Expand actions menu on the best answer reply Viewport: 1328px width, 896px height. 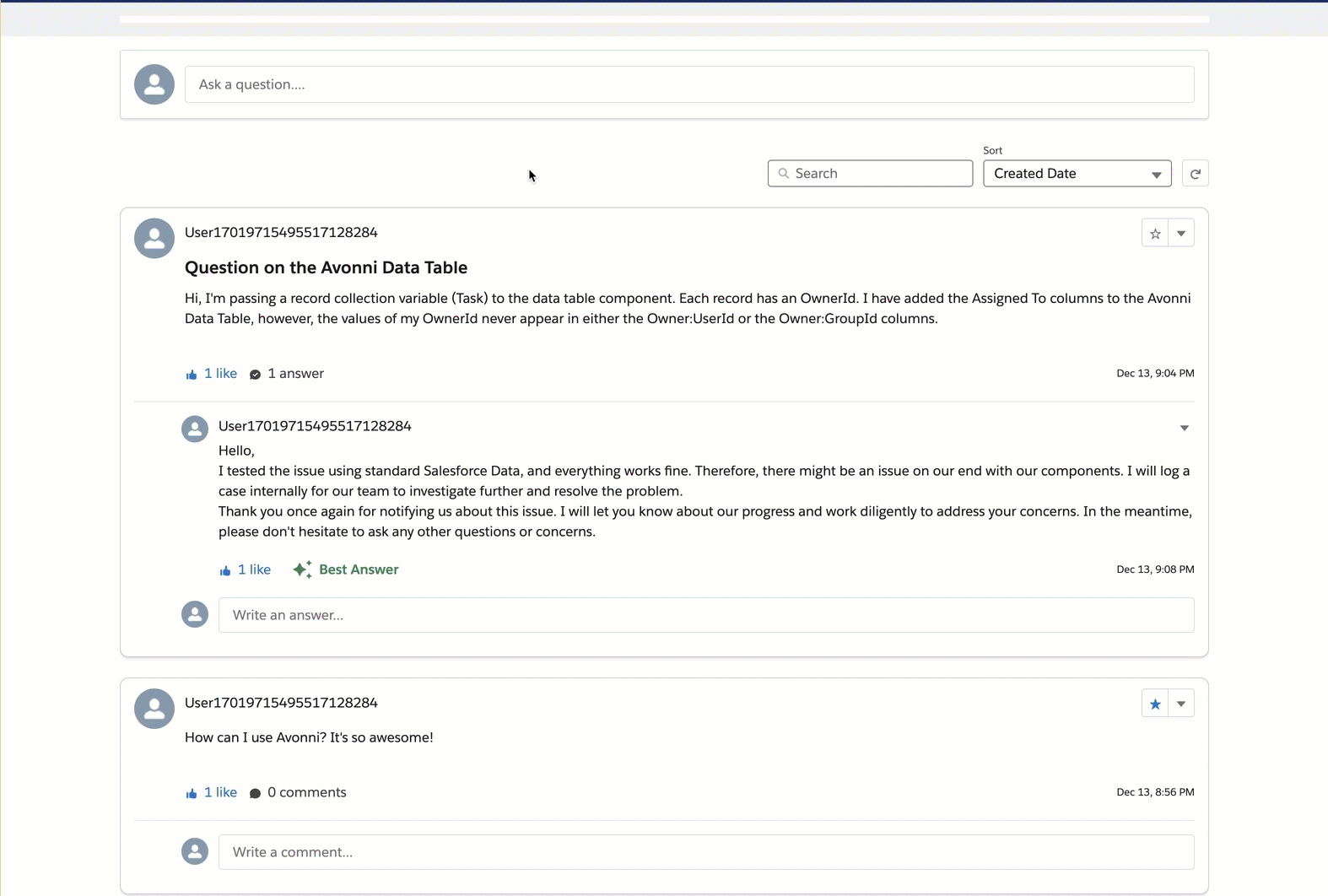[x=1185, y=428]
